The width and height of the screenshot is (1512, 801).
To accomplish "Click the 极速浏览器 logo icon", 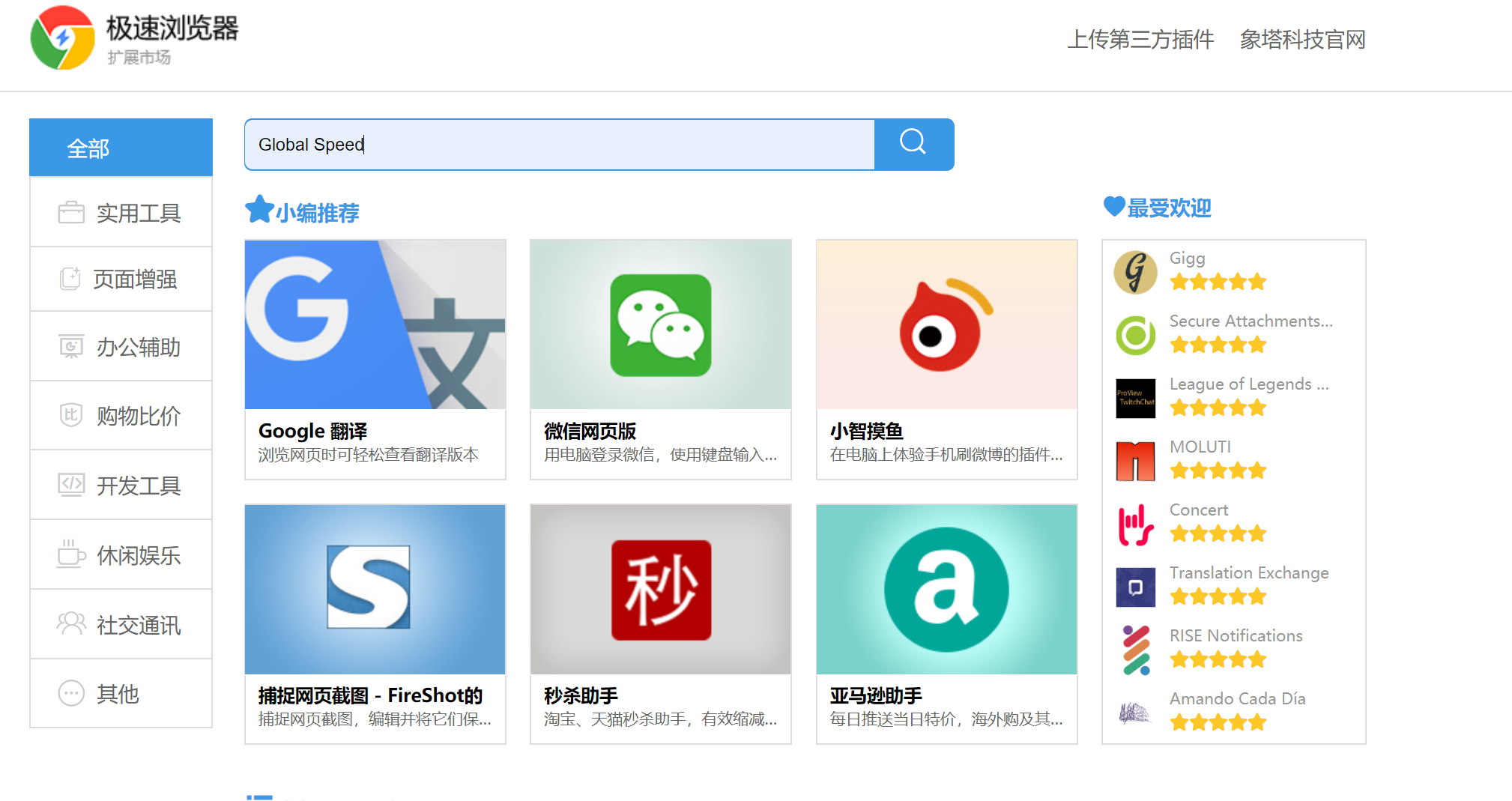I will [x=63, y=37].
